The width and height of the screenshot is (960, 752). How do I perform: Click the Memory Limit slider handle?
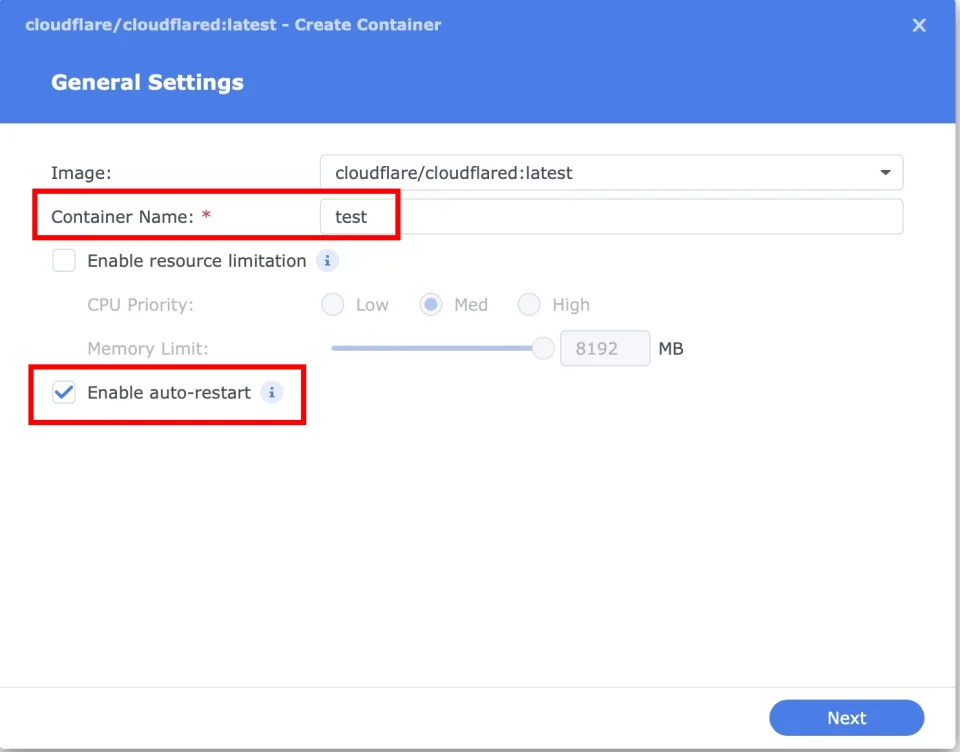542,348
